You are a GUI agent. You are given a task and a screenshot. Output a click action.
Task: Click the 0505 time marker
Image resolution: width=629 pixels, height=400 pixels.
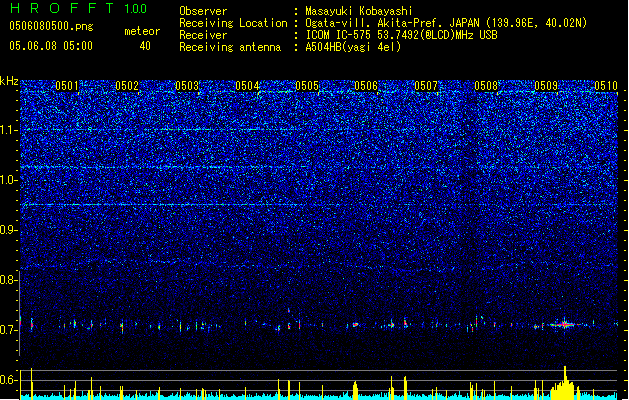pyautogui.click(x=307, y=86)
